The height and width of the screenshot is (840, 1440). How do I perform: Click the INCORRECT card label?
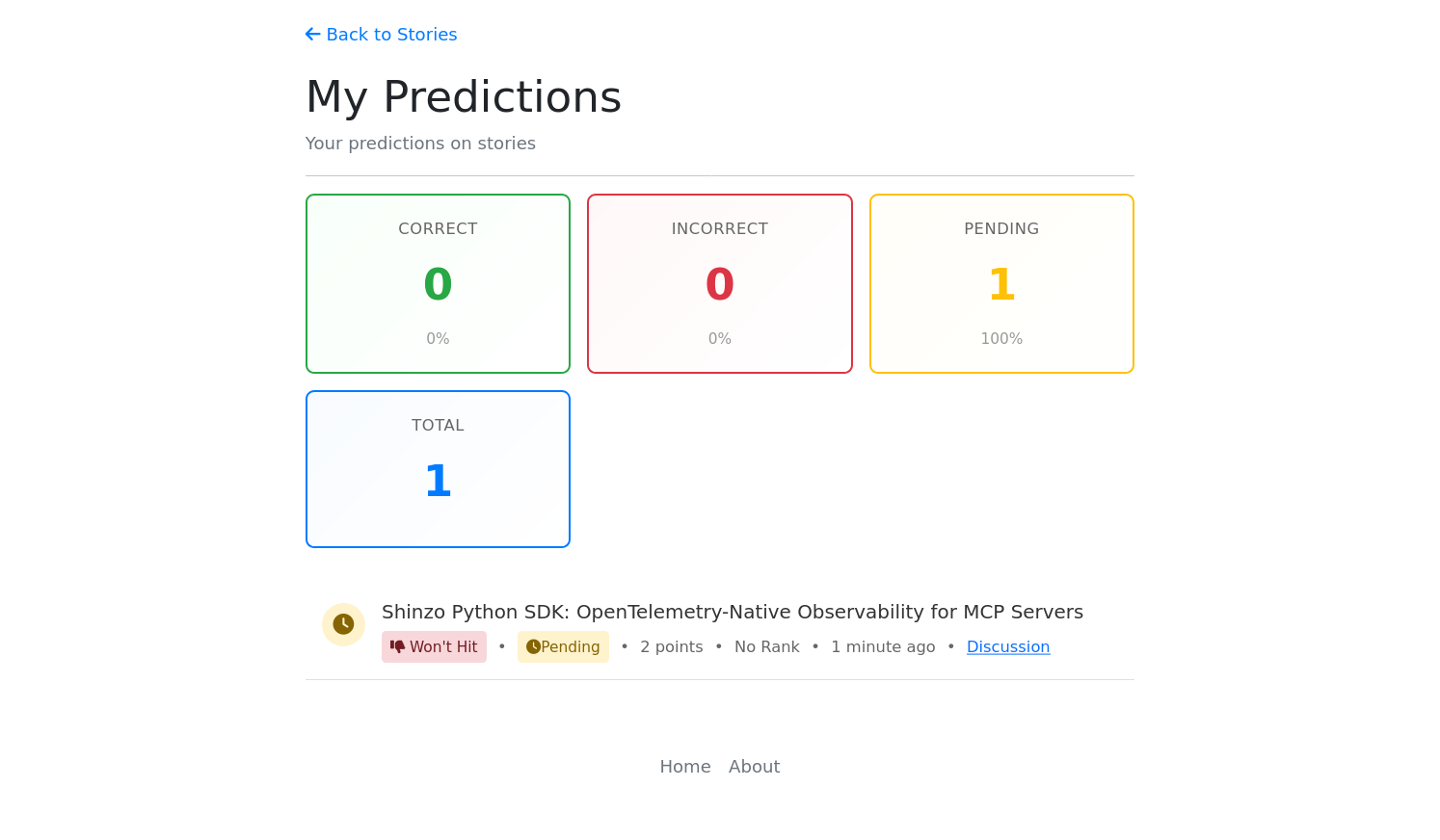click(719, 228)
